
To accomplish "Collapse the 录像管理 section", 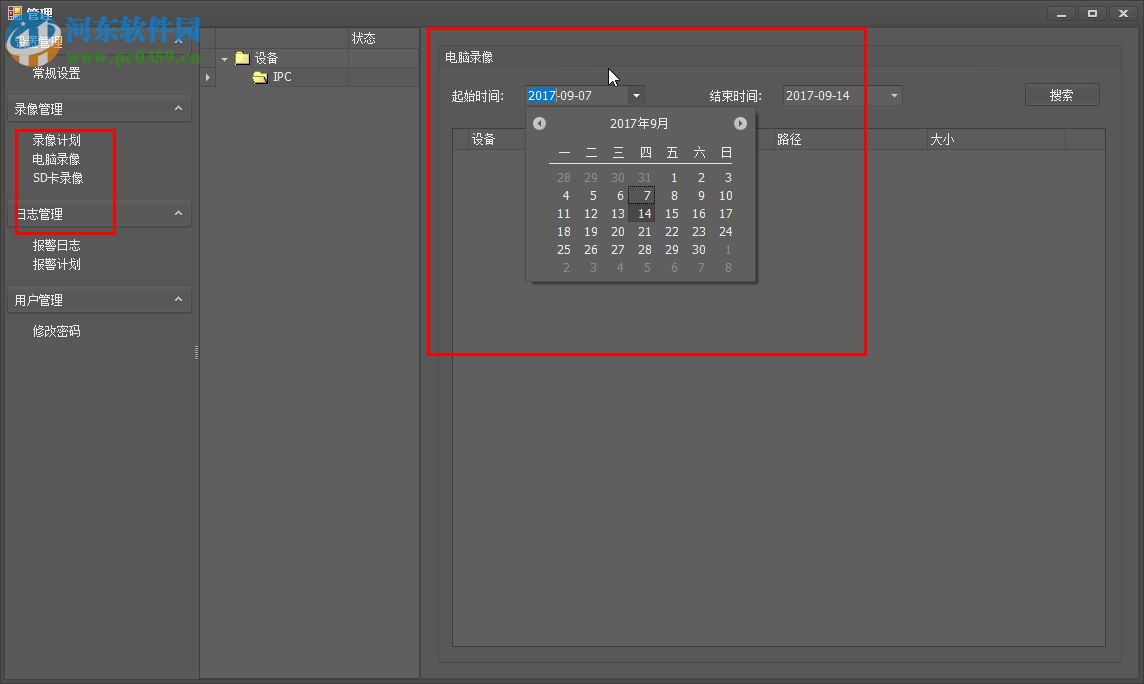I will point(180,108).
